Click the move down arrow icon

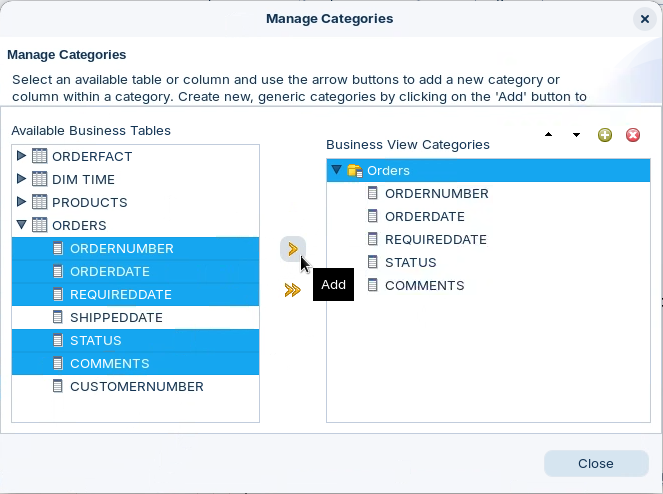click(x=576, y=135)
